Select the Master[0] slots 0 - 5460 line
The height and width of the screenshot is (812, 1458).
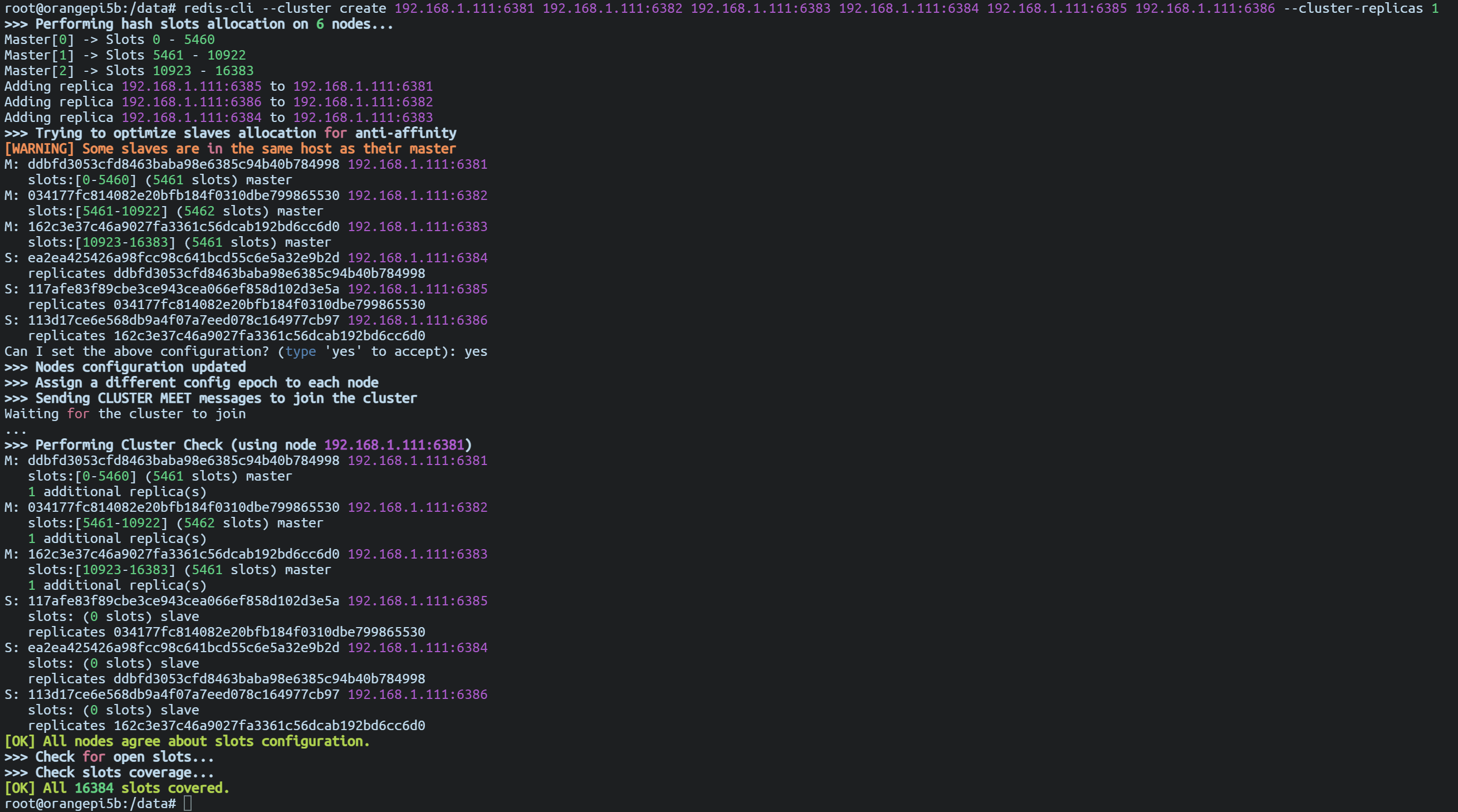pyautogui.click(x=110, y=40)
